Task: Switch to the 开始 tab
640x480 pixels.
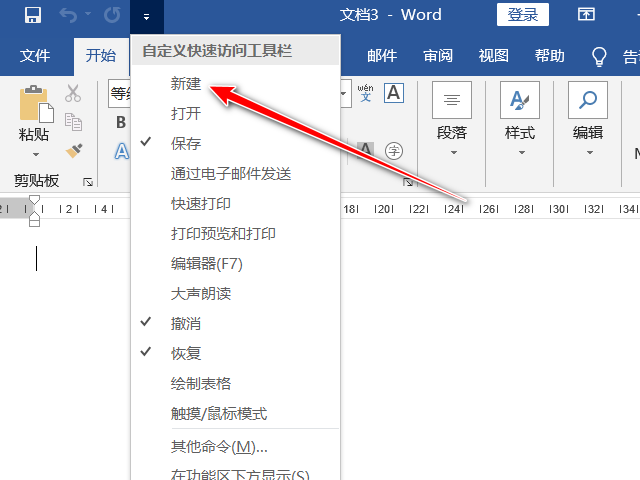Action: pyautogui.click(x=101, y=56)
